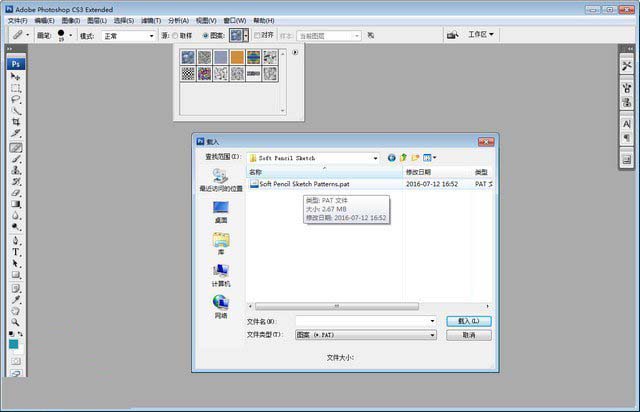640x412 pixels.
Task: Select the Zoom tool
Action: pos(16,323)
